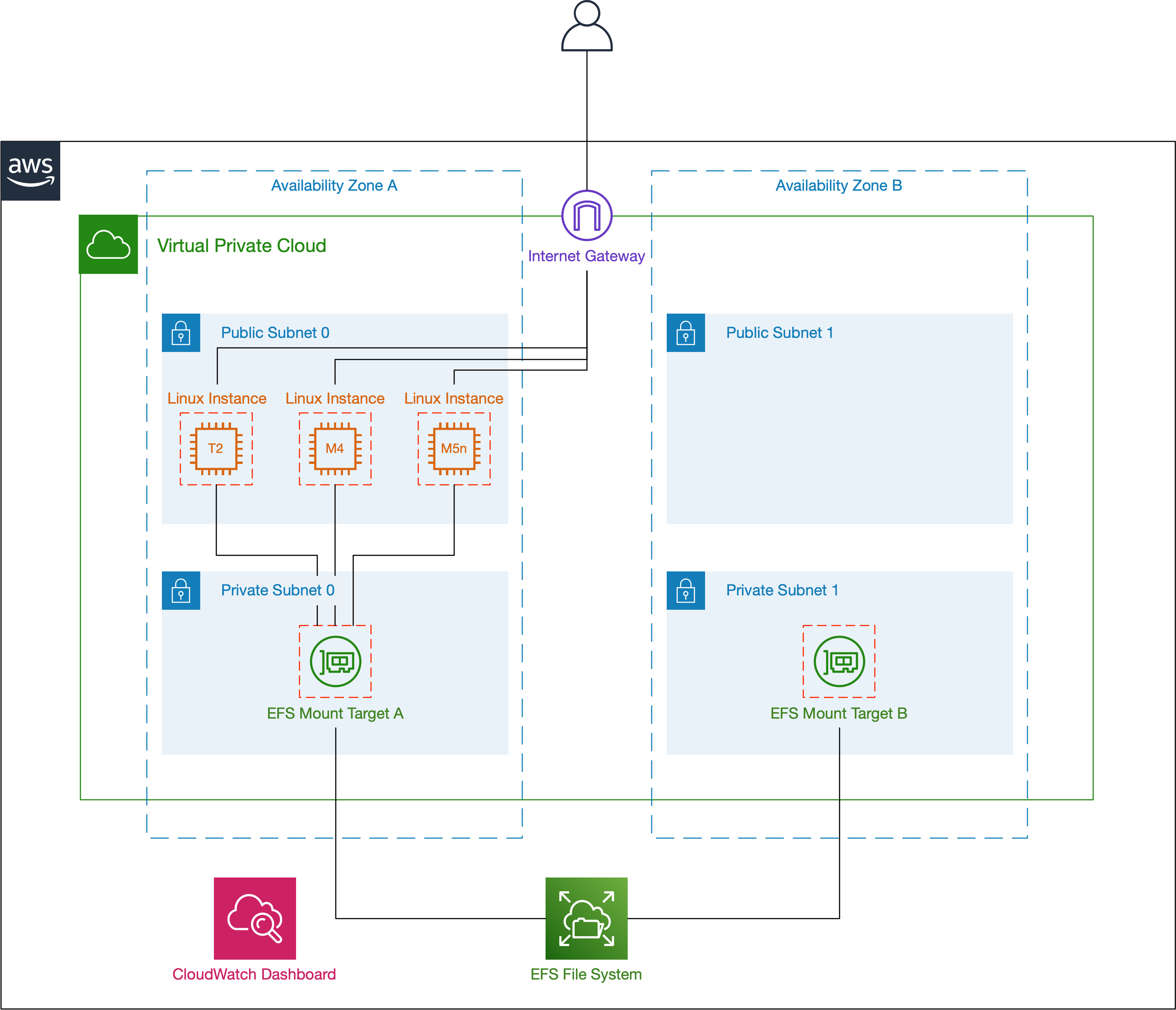Viewport: 1176px width, 1010px height.
Task: Select the EFS Mount Target B icon
Action: point(839,661)
